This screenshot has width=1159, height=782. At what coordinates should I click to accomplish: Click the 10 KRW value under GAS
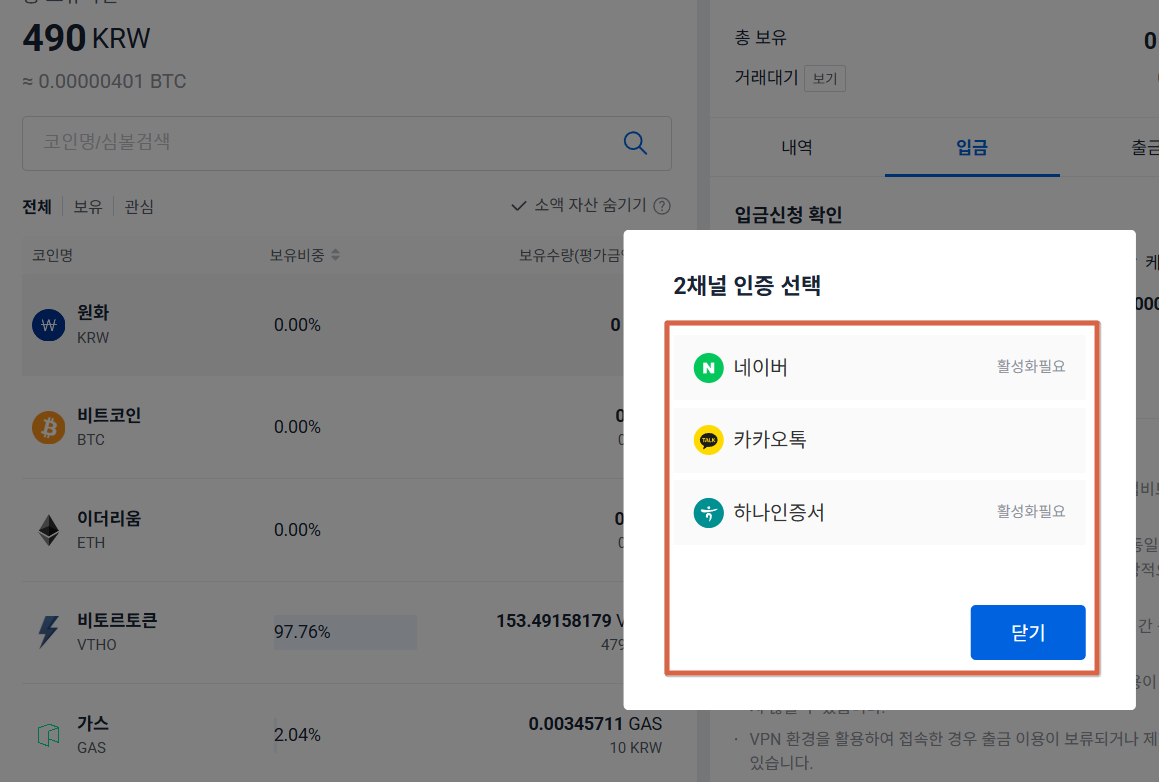pos(636,748)
